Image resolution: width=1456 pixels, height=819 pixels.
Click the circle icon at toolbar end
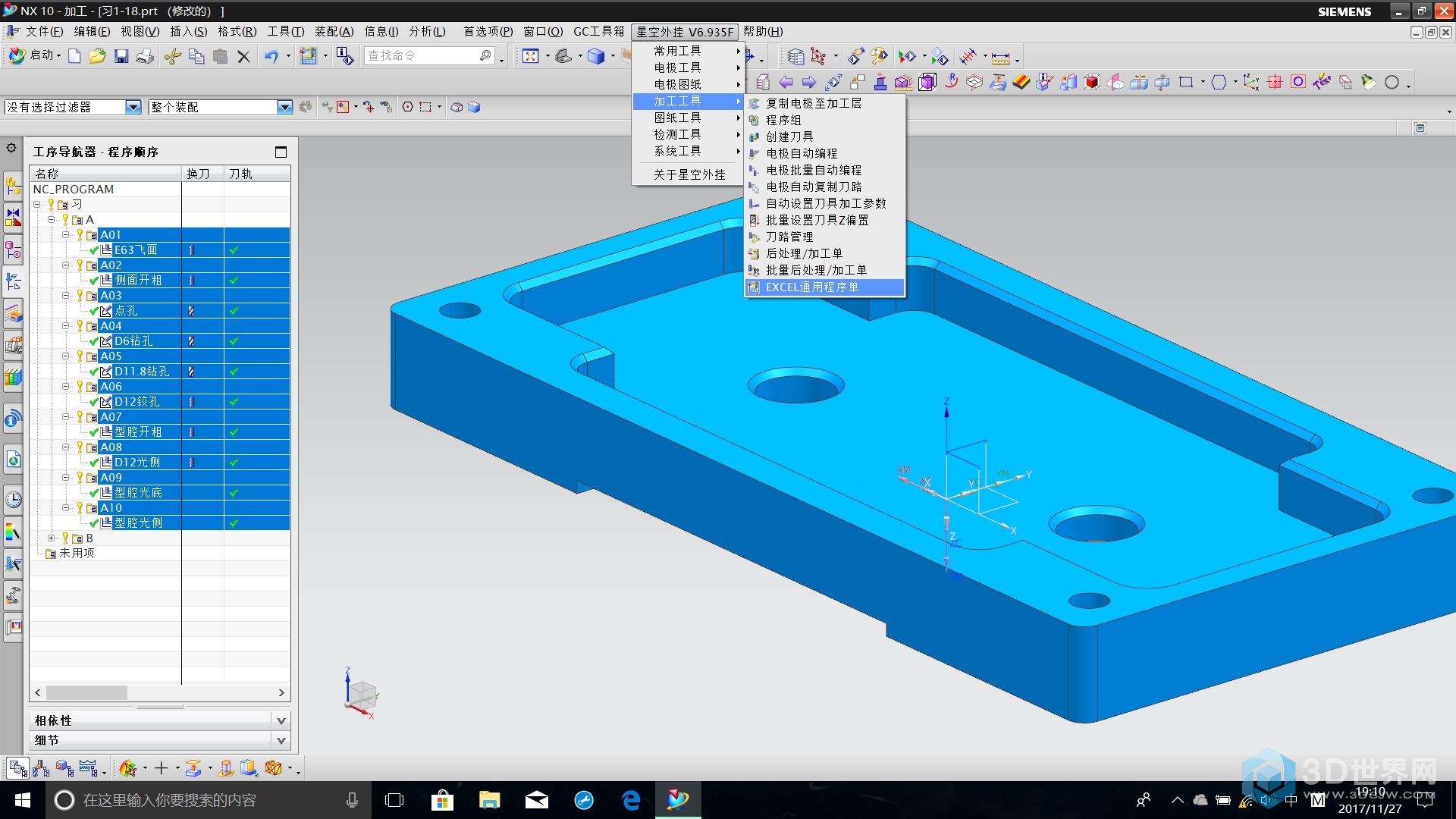tap(1392, 82)
